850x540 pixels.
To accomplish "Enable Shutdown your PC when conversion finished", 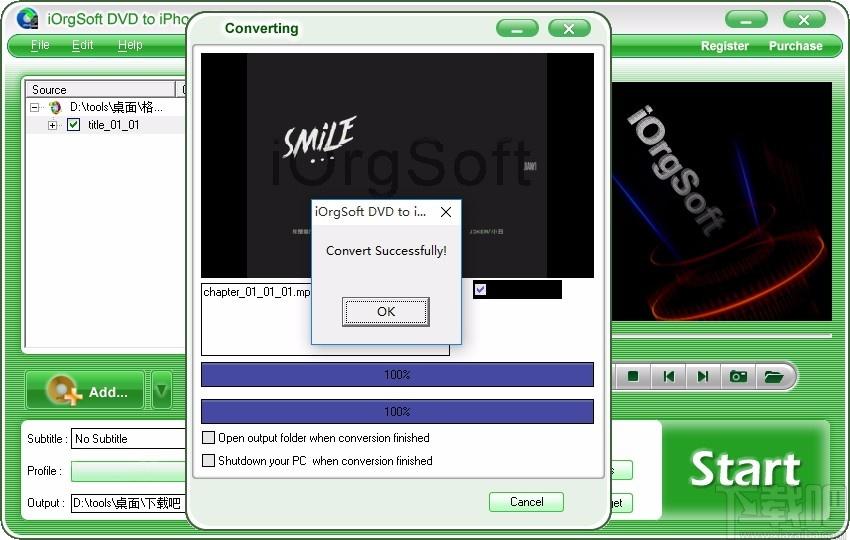I will point(208,460).
